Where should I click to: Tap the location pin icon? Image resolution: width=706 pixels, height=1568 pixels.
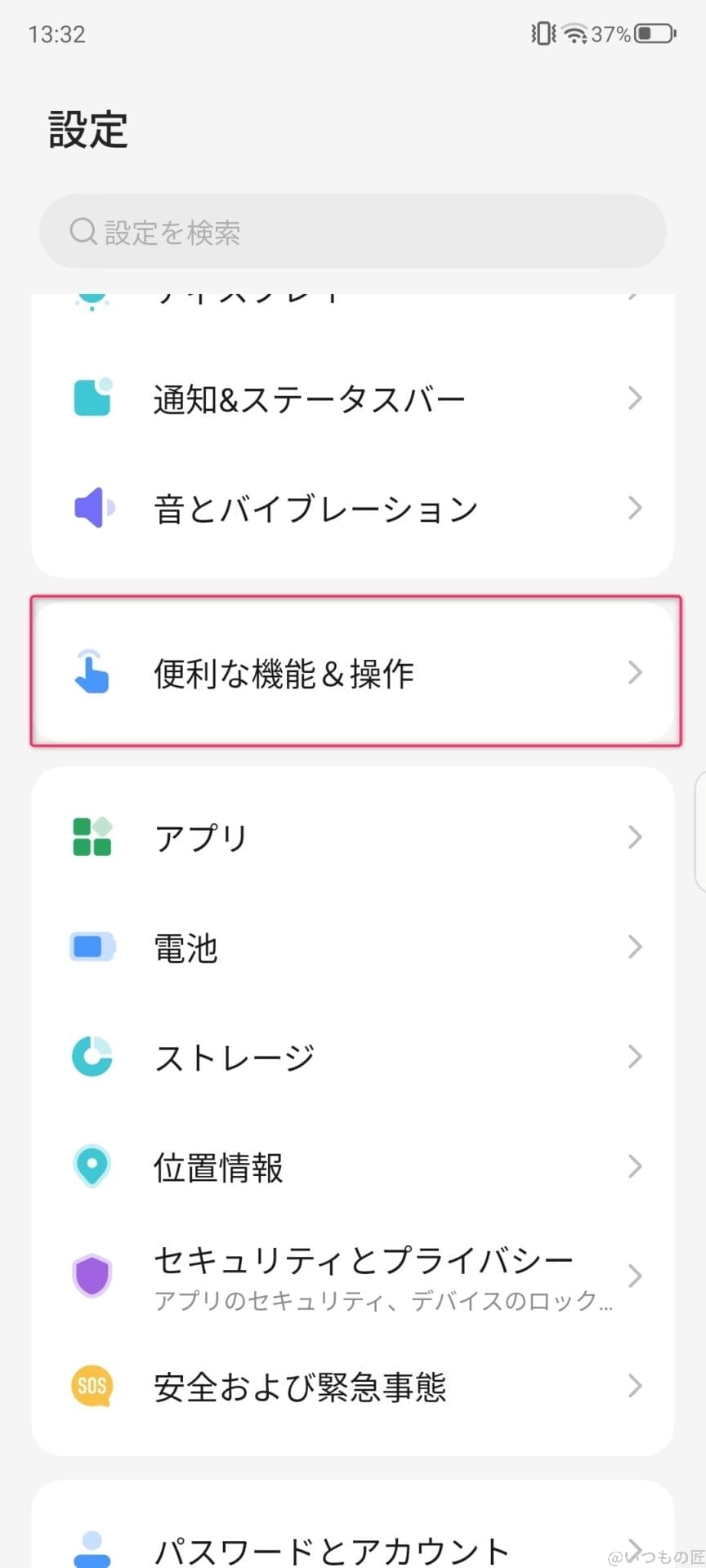pyautogui.click(x=92, y=1166)
